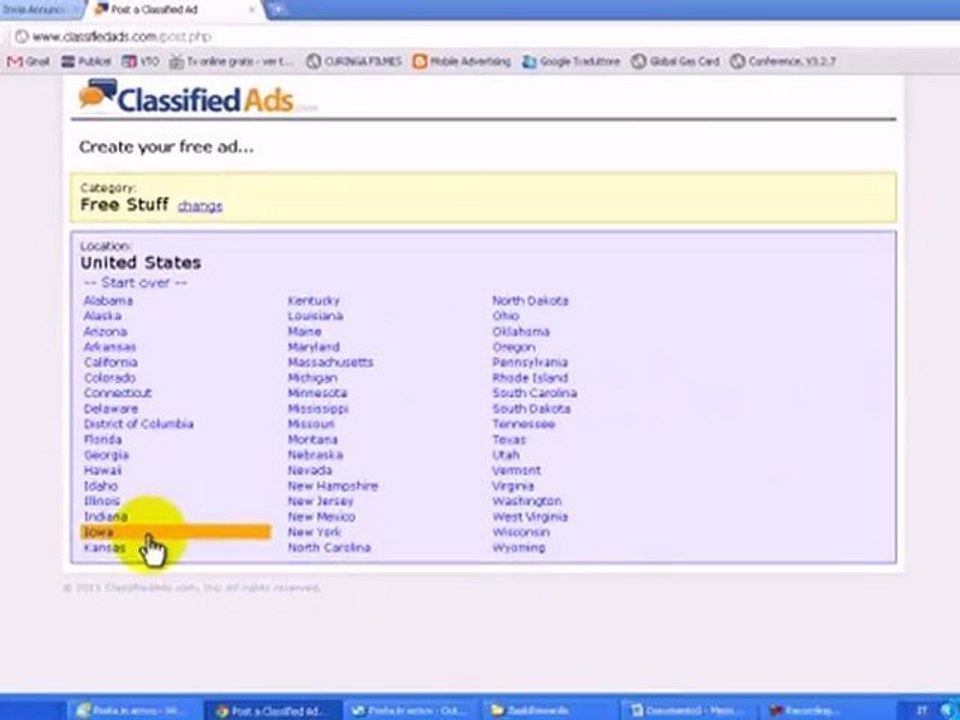The height and width of the screenshot is (720, 960).
Task: Choose Wyoming from the state list
Action: [x=519, y=547]
